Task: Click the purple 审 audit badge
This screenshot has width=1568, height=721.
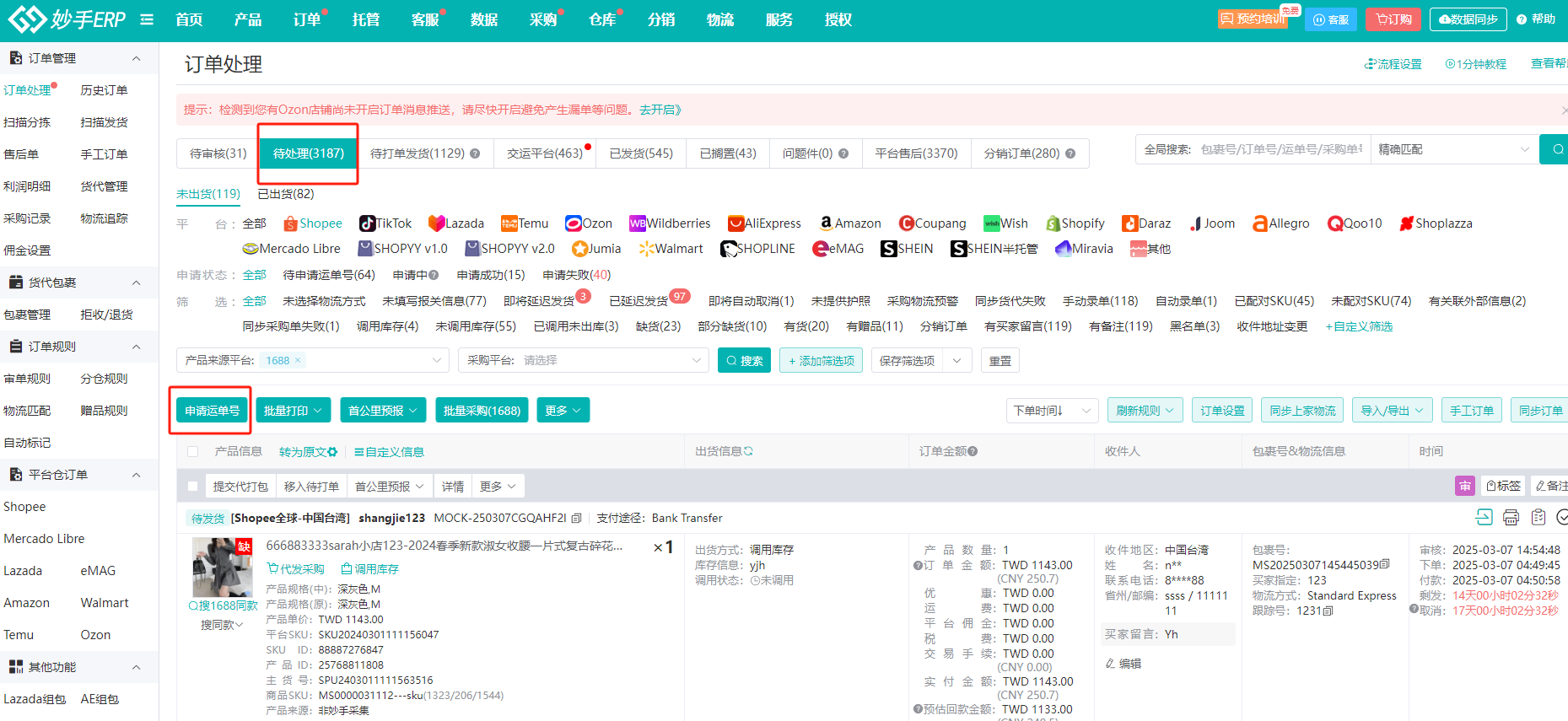Action: click(1465, 486)
